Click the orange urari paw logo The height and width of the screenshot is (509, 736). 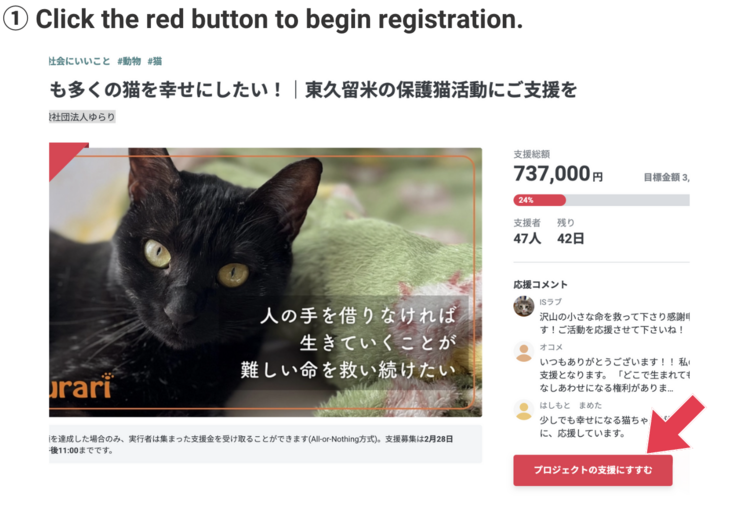click(81, 387)
